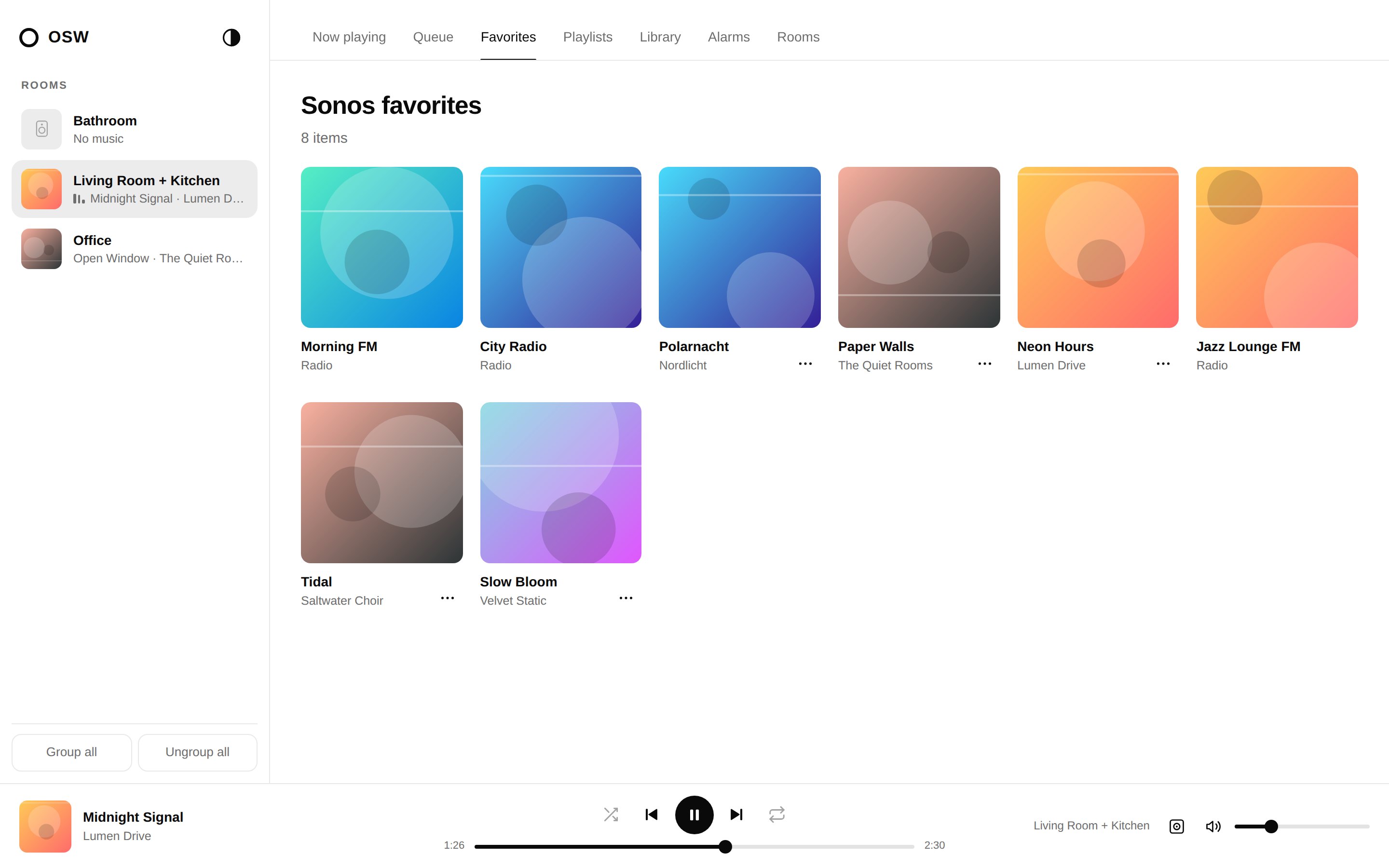Skip to the next track
Viewport: 1389px width, 868px height.
pos(736,814)
